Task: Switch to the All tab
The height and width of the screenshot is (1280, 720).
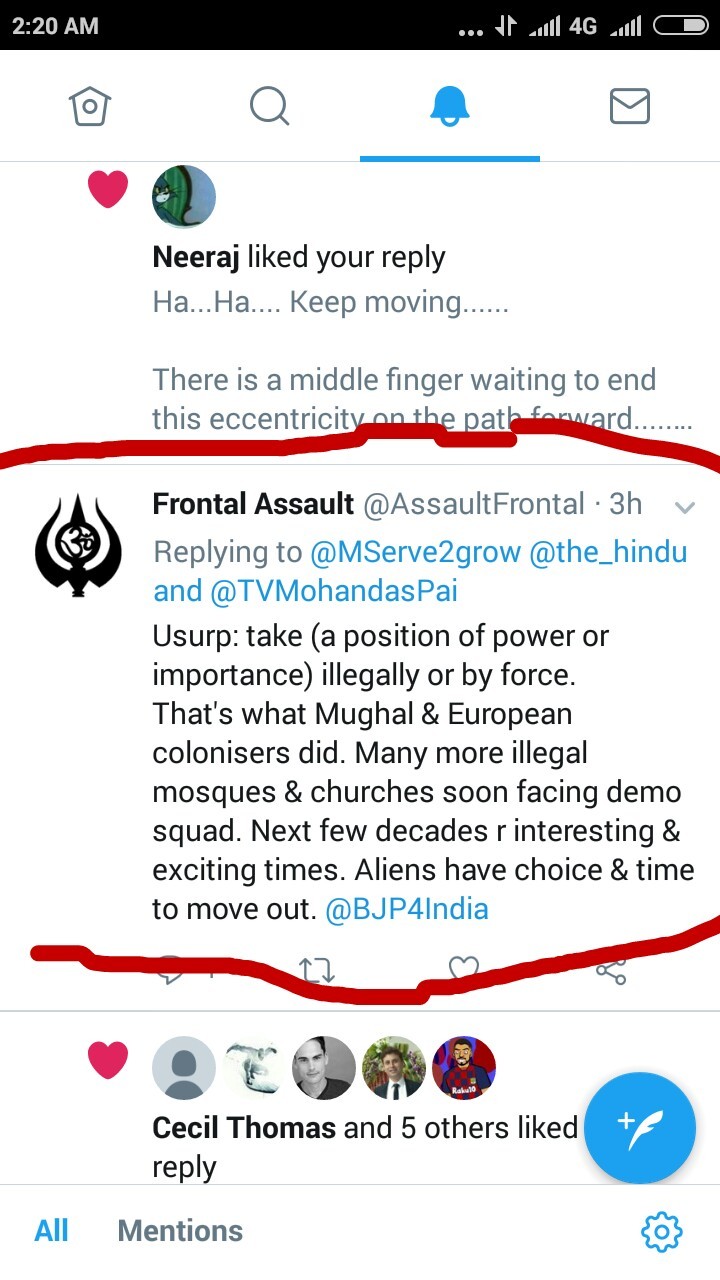Action: point(51,1230)
